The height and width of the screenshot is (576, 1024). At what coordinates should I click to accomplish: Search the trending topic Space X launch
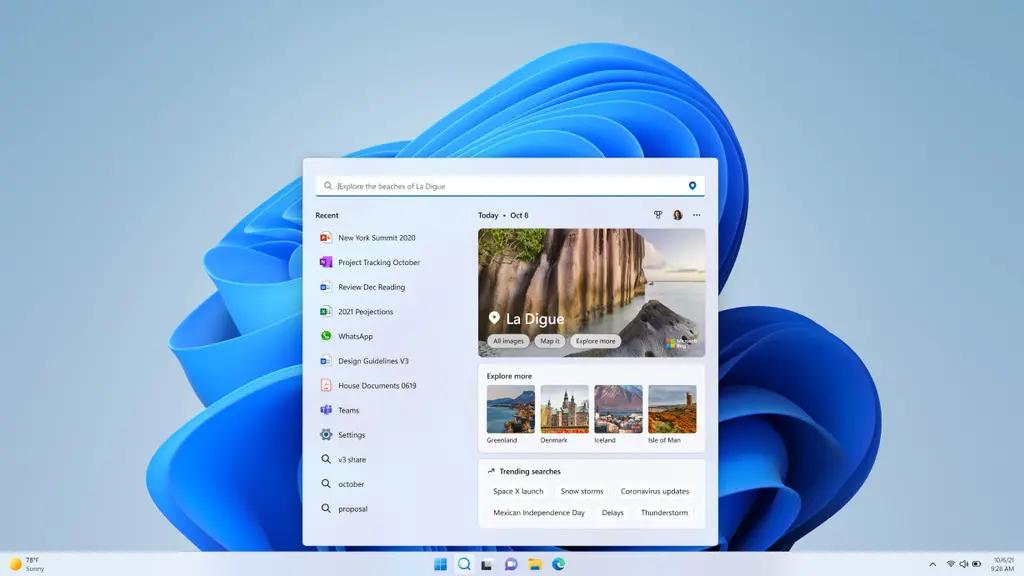click(x=518, y=491)
